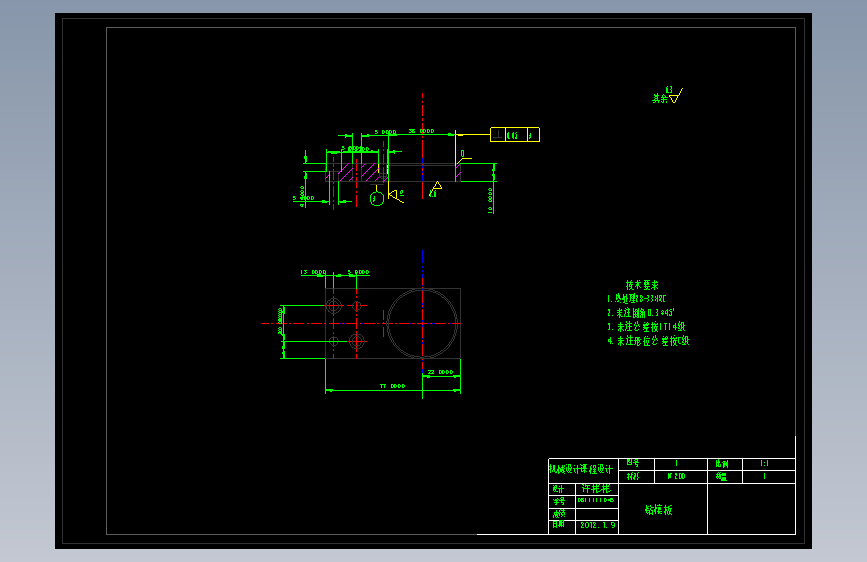Select the yellow triangle roughness symbol under section

[x=436, y=189]
